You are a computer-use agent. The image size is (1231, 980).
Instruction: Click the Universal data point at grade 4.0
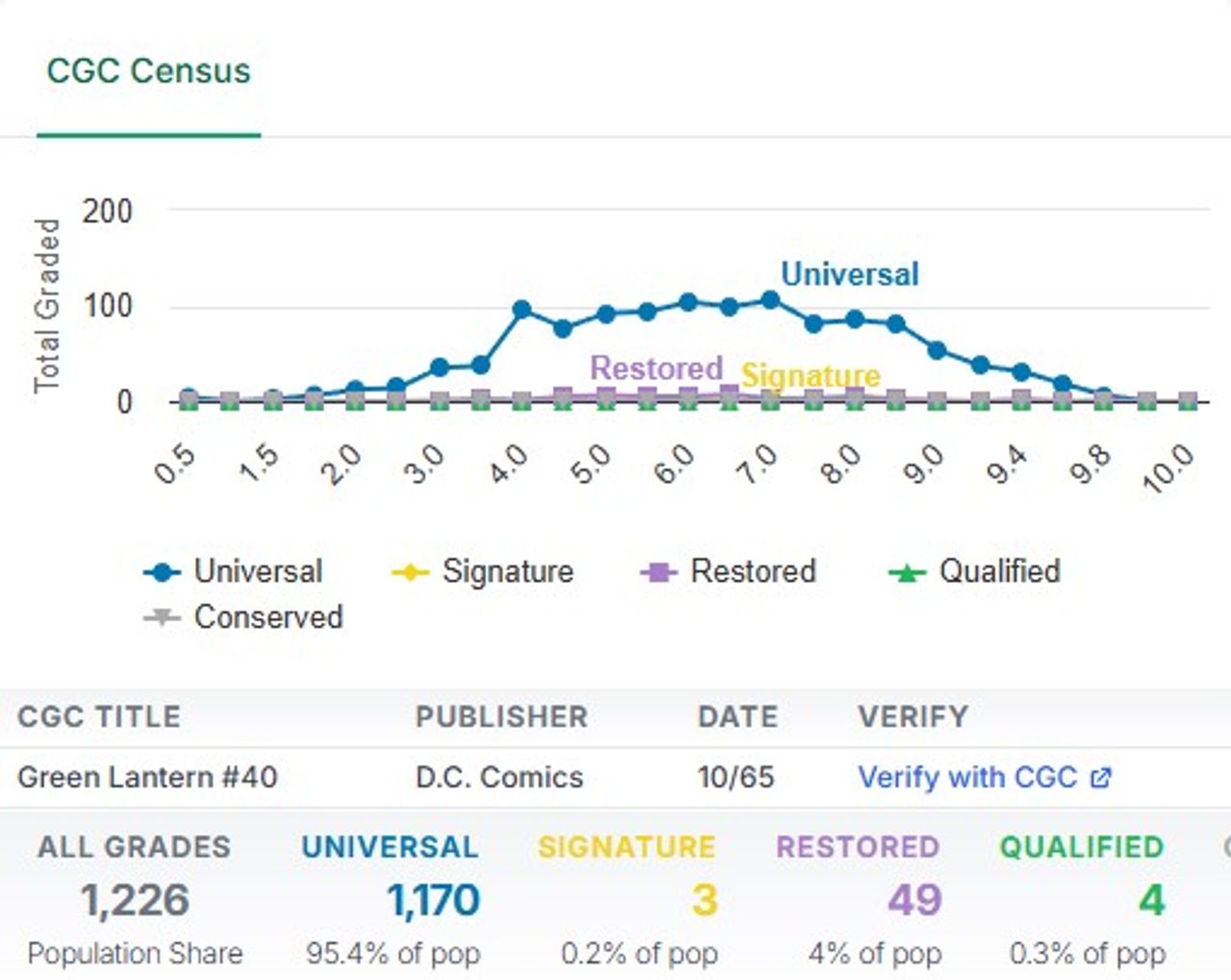[521, 310]
